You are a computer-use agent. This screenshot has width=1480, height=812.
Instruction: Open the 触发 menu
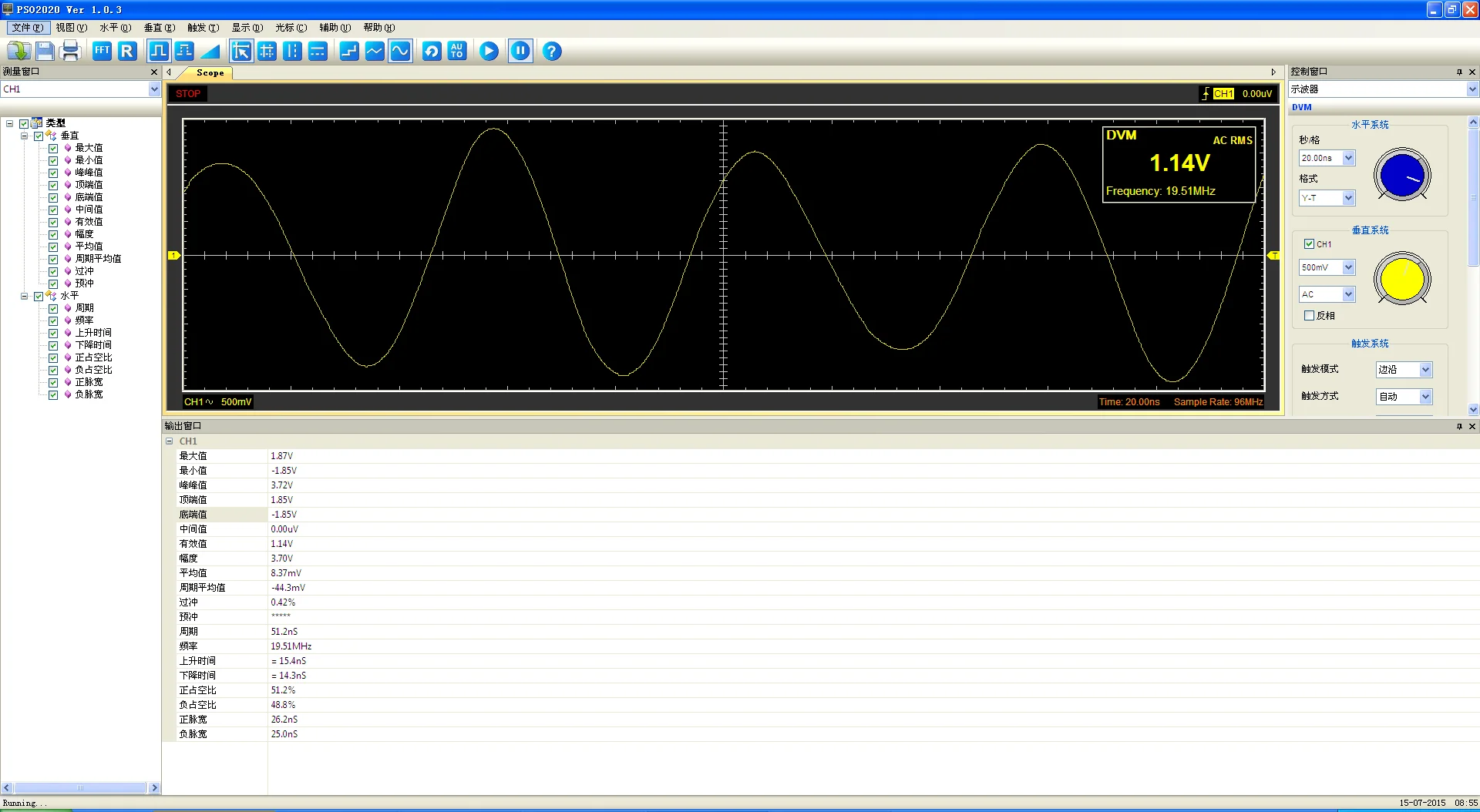point(203,28)
